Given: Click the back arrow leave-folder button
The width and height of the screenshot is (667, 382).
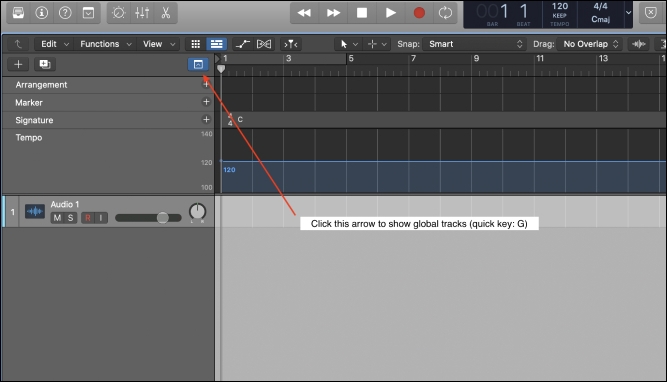Looking at the screenshot, I should click(x=18, y=44).
